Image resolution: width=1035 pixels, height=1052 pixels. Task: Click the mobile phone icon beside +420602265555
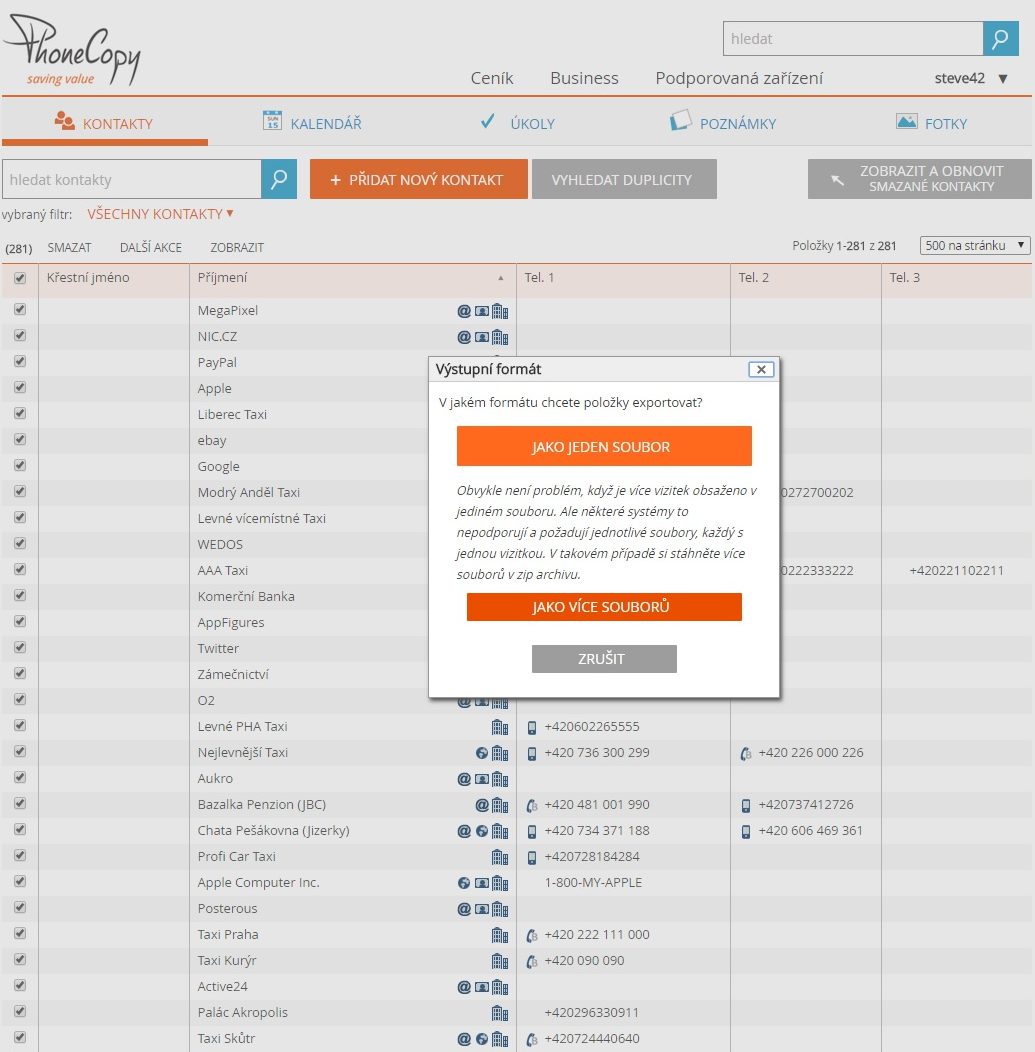[532, 727]
